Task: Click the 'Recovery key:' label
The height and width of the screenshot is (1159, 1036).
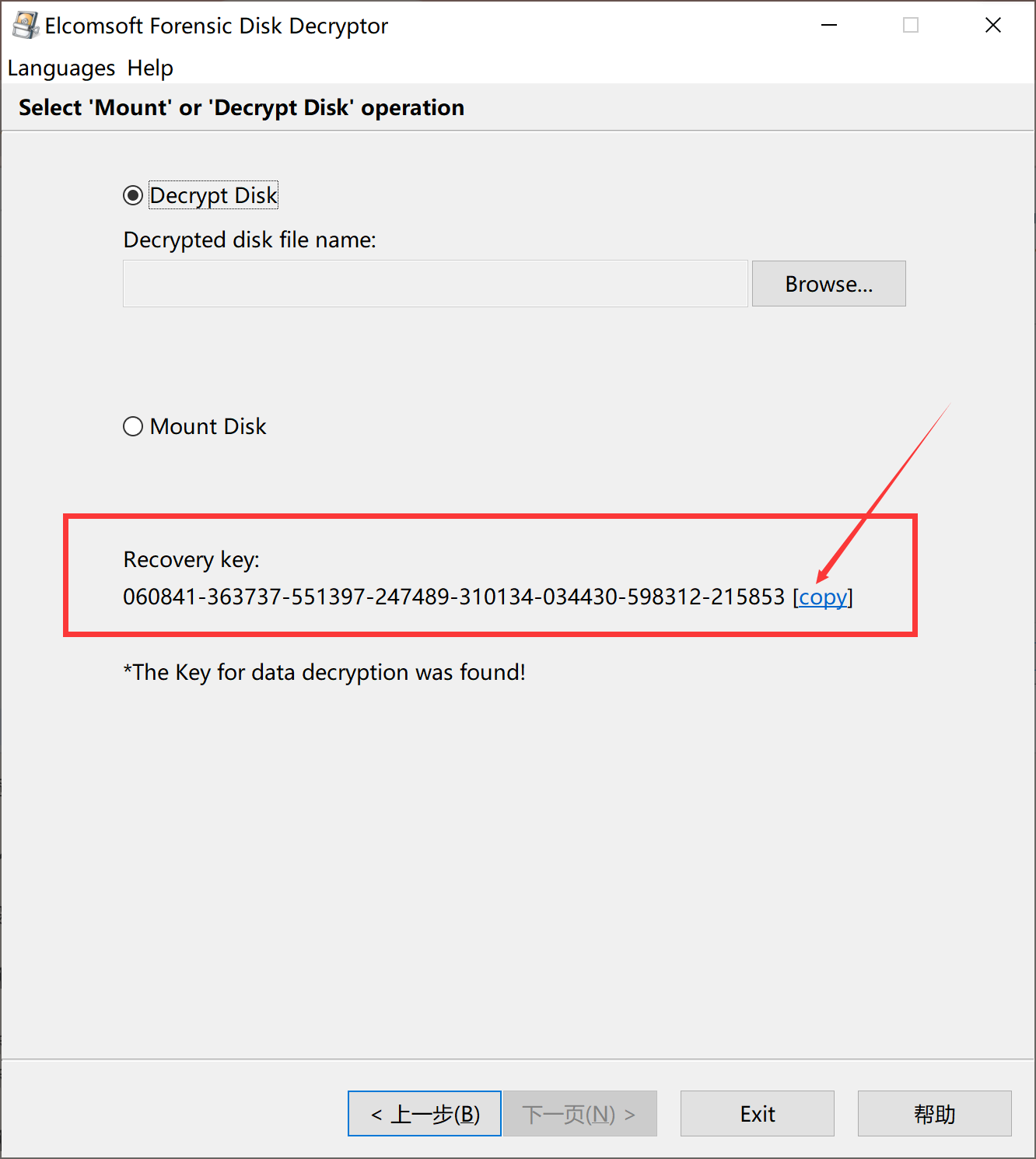Action: click(x=191, y=560)
